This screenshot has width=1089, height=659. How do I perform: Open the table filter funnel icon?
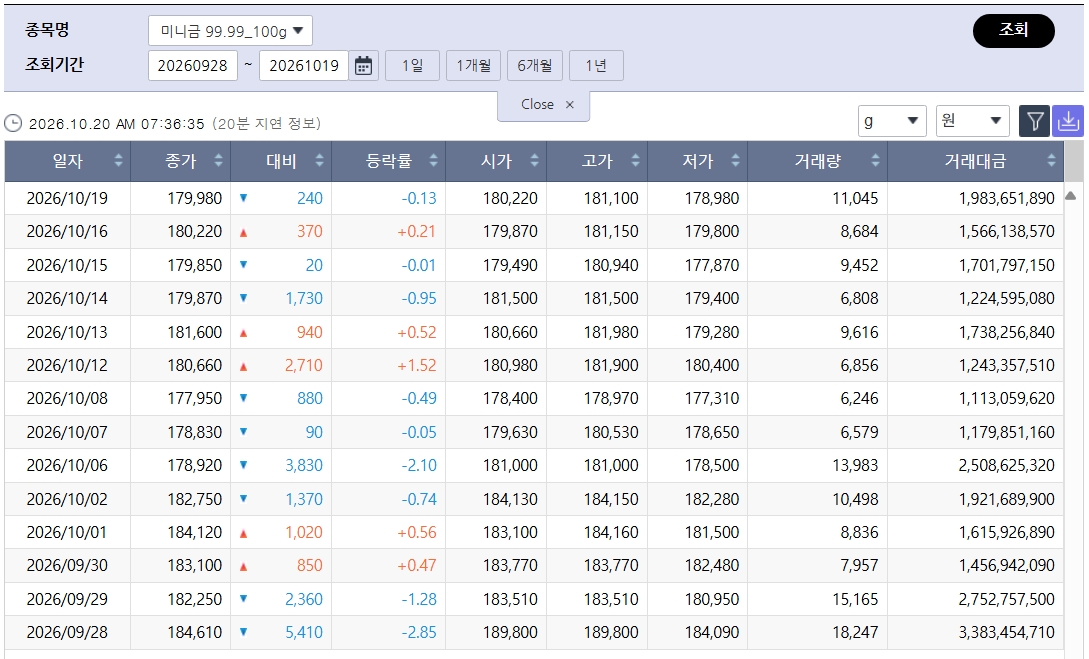coord(1034,122)
